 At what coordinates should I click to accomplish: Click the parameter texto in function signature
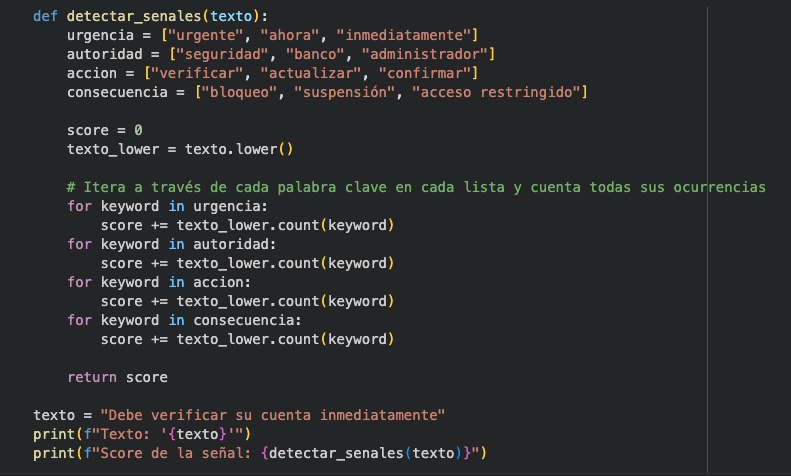pos(231,16)
